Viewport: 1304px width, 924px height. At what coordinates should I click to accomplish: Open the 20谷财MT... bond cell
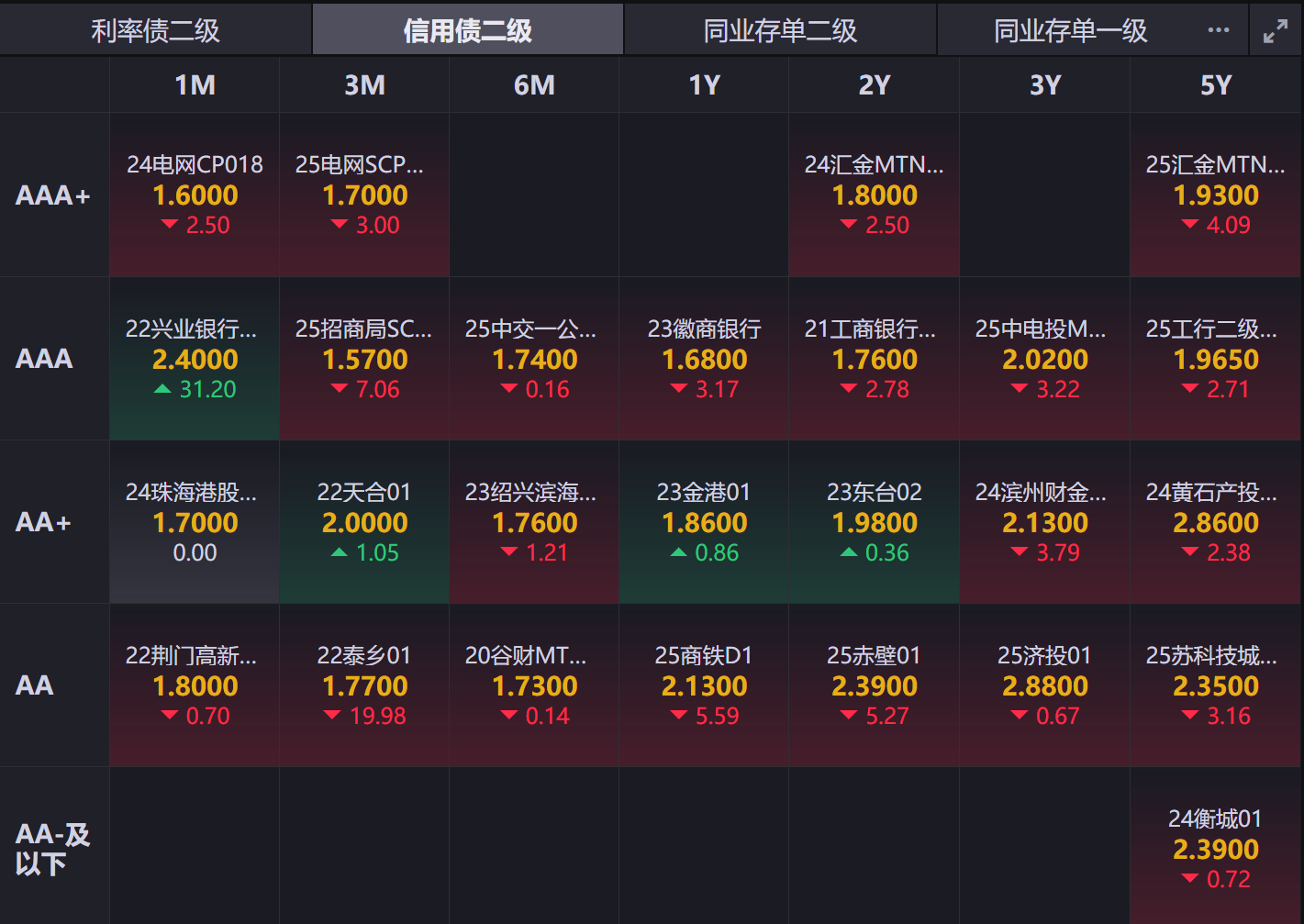[x=534, y=685]
